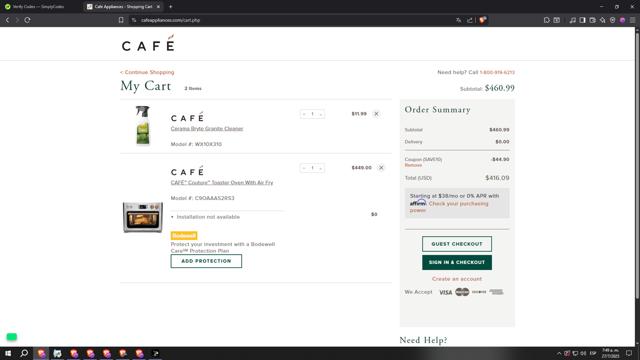This screenshot has height=360, width=640.
Task: Click the '$416.09' total amount
Action: 497,178
